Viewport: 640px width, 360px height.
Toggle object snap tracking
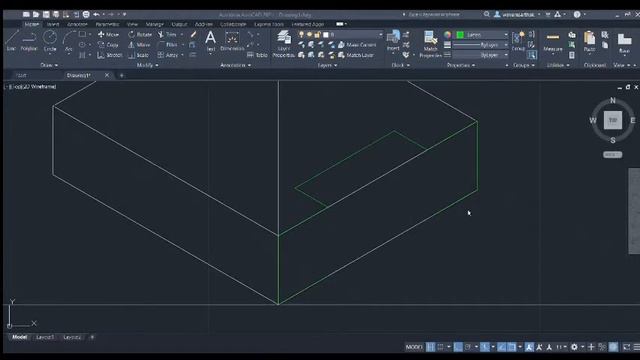[502, 347]
